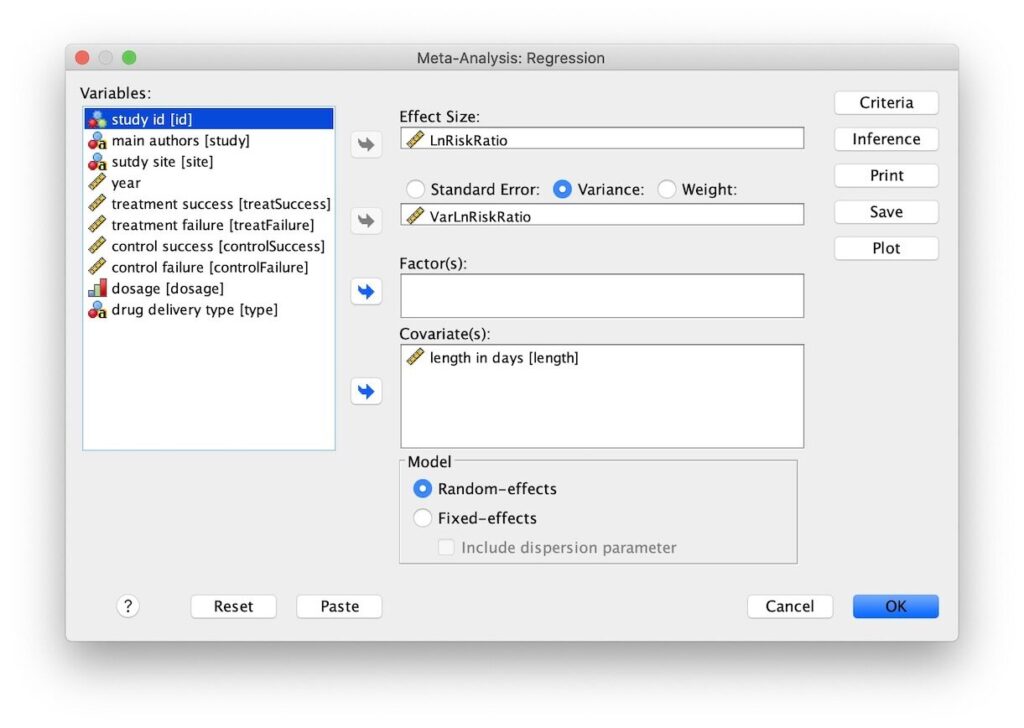Click the ruler icon beside LnRiskRatio
This screenshot has height=728, width=1024.
click(415, 139)
